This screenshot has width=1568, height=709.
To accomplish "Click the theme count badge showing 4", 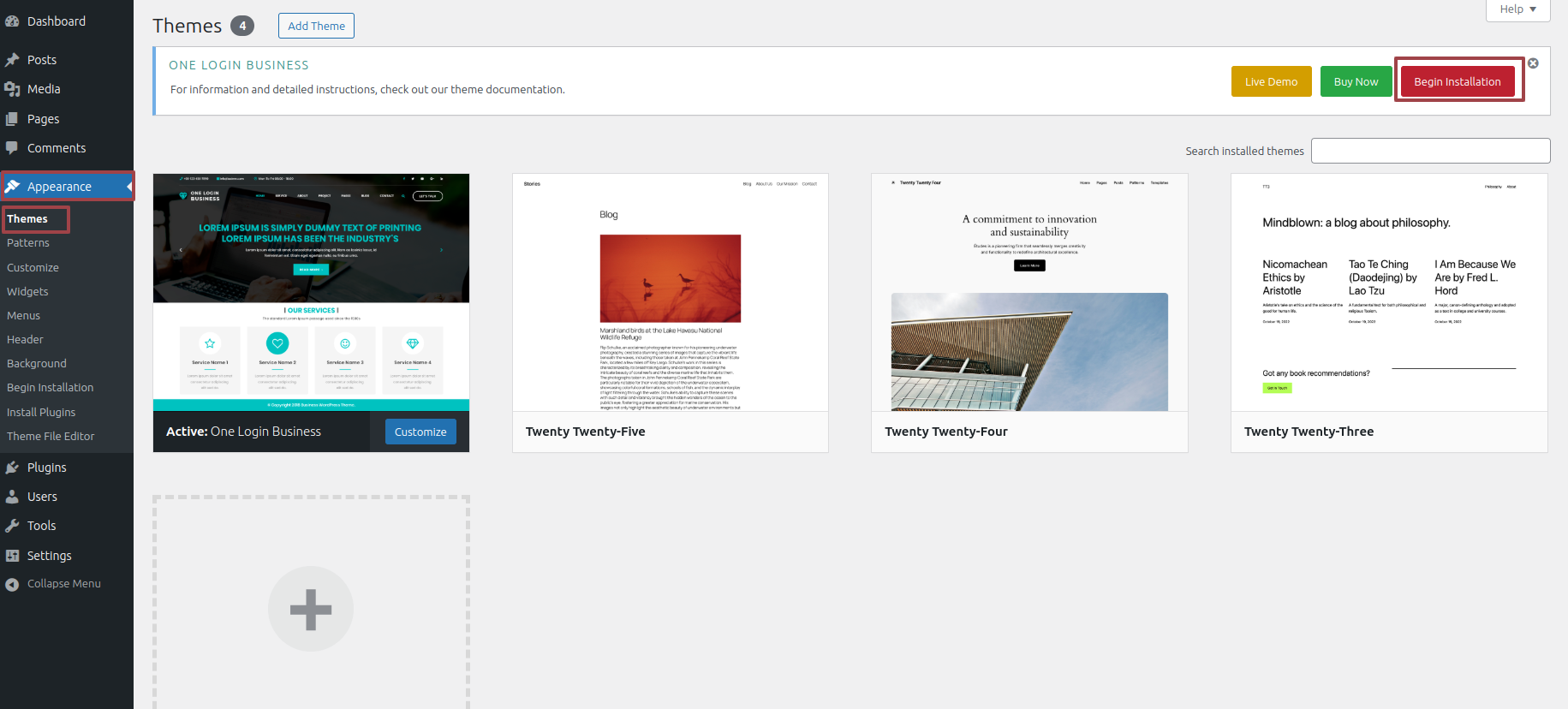I will click(x=242, y=26).
